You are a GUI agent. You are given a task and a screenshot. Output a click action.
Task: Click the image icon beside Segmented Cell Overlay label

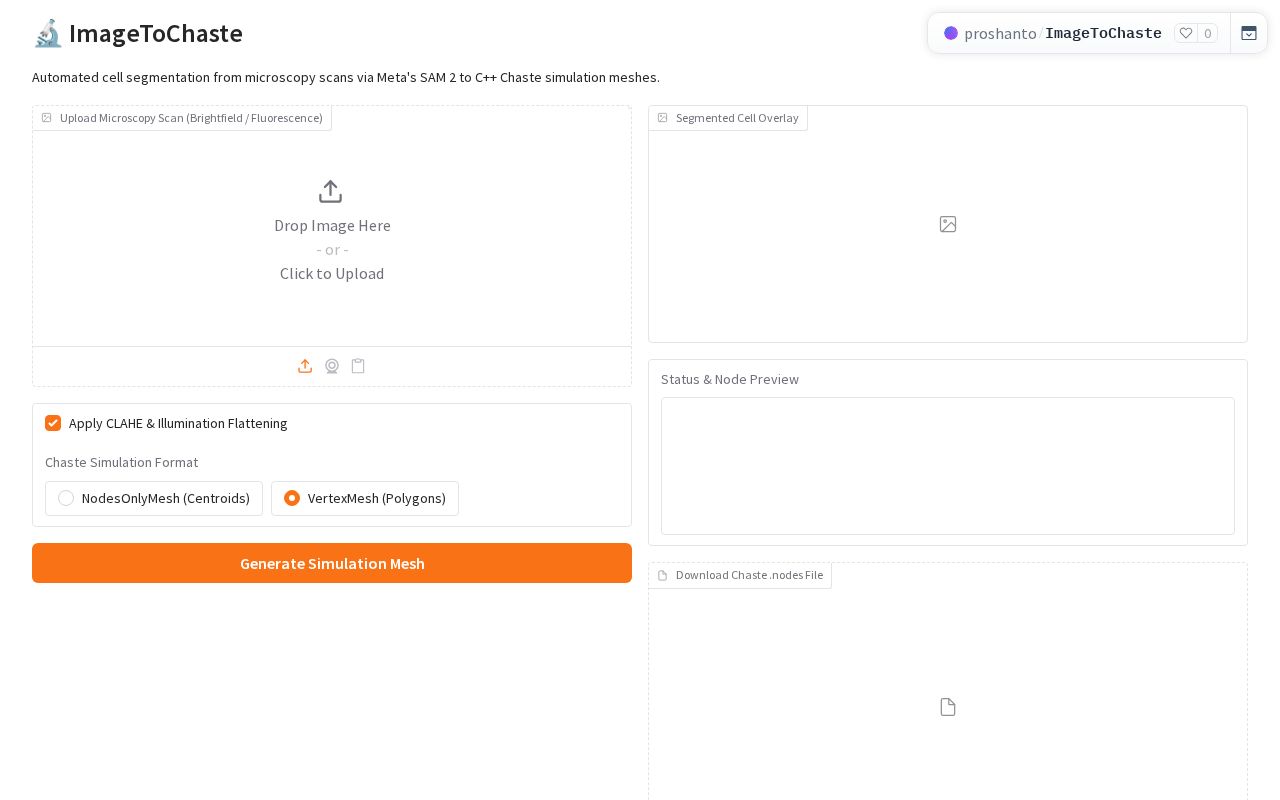click(x=662, y=118)
